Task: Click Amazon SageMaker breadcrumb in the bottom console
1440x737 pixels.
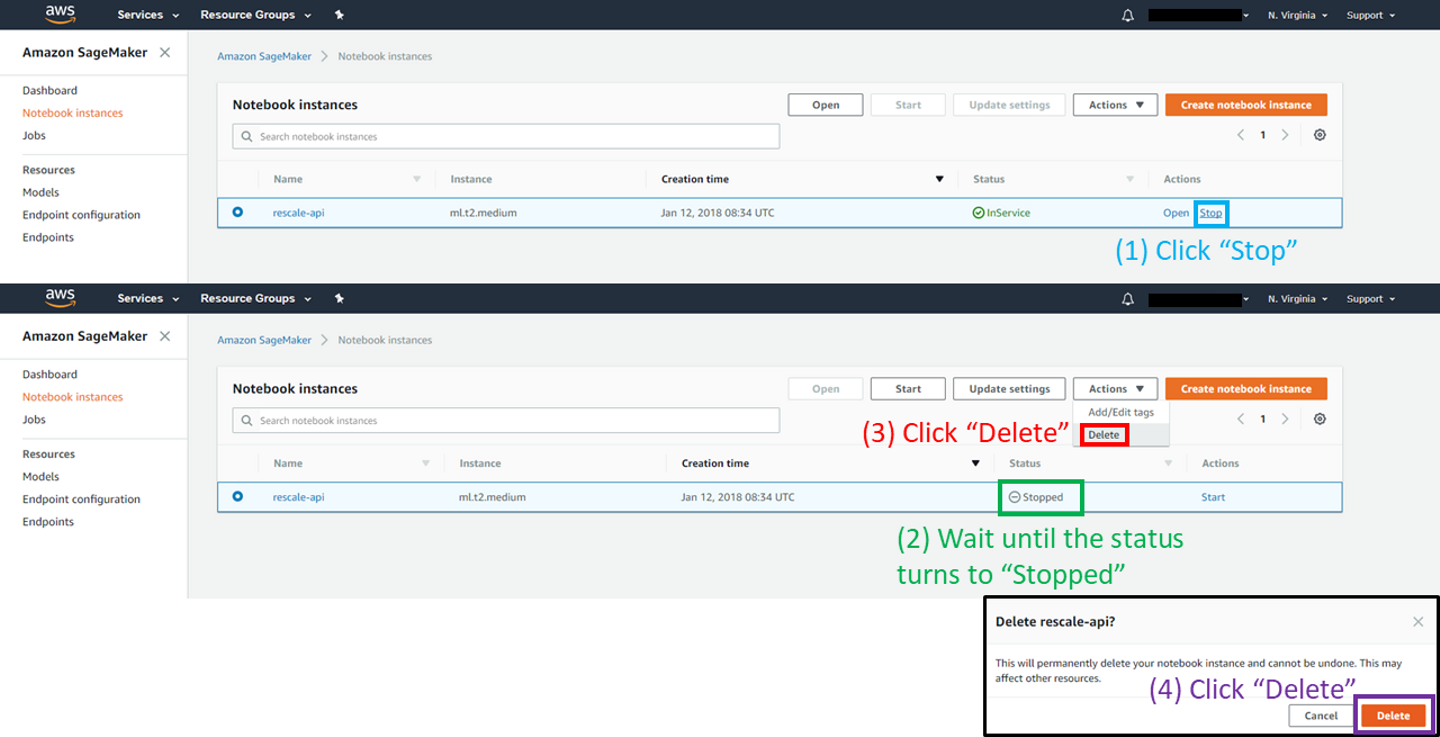Action: 265,340
